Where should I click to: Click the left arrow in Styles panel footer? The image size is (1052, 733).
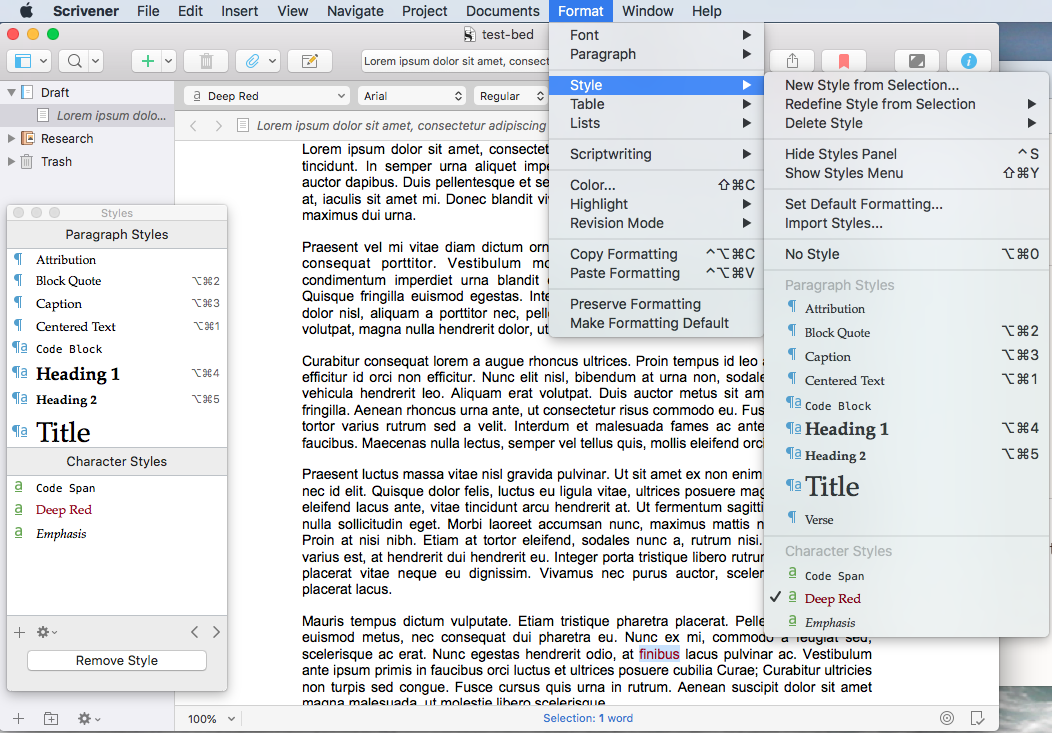pyautogui.click(x=195, y=632)
